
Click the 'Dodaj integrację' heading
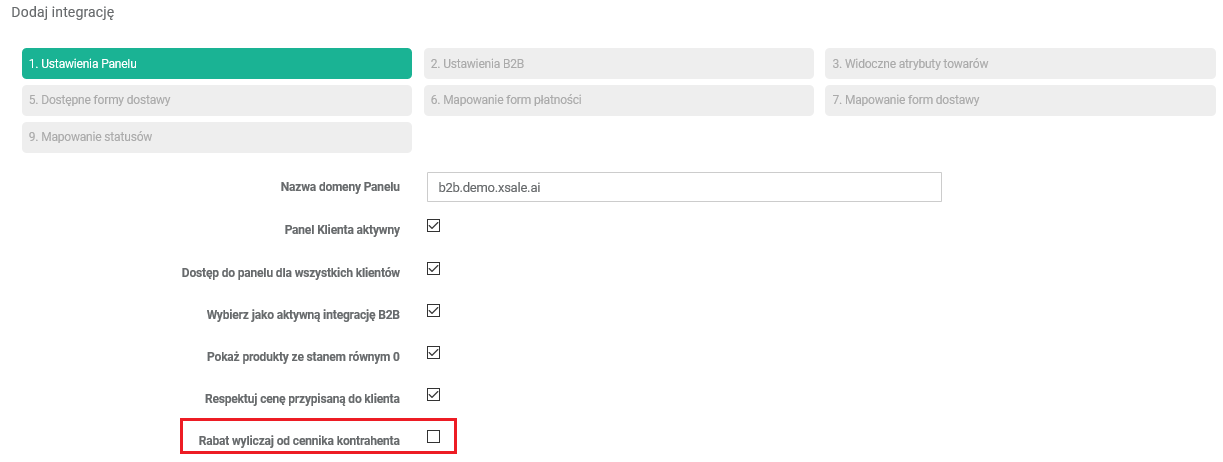tap(61, 12)
